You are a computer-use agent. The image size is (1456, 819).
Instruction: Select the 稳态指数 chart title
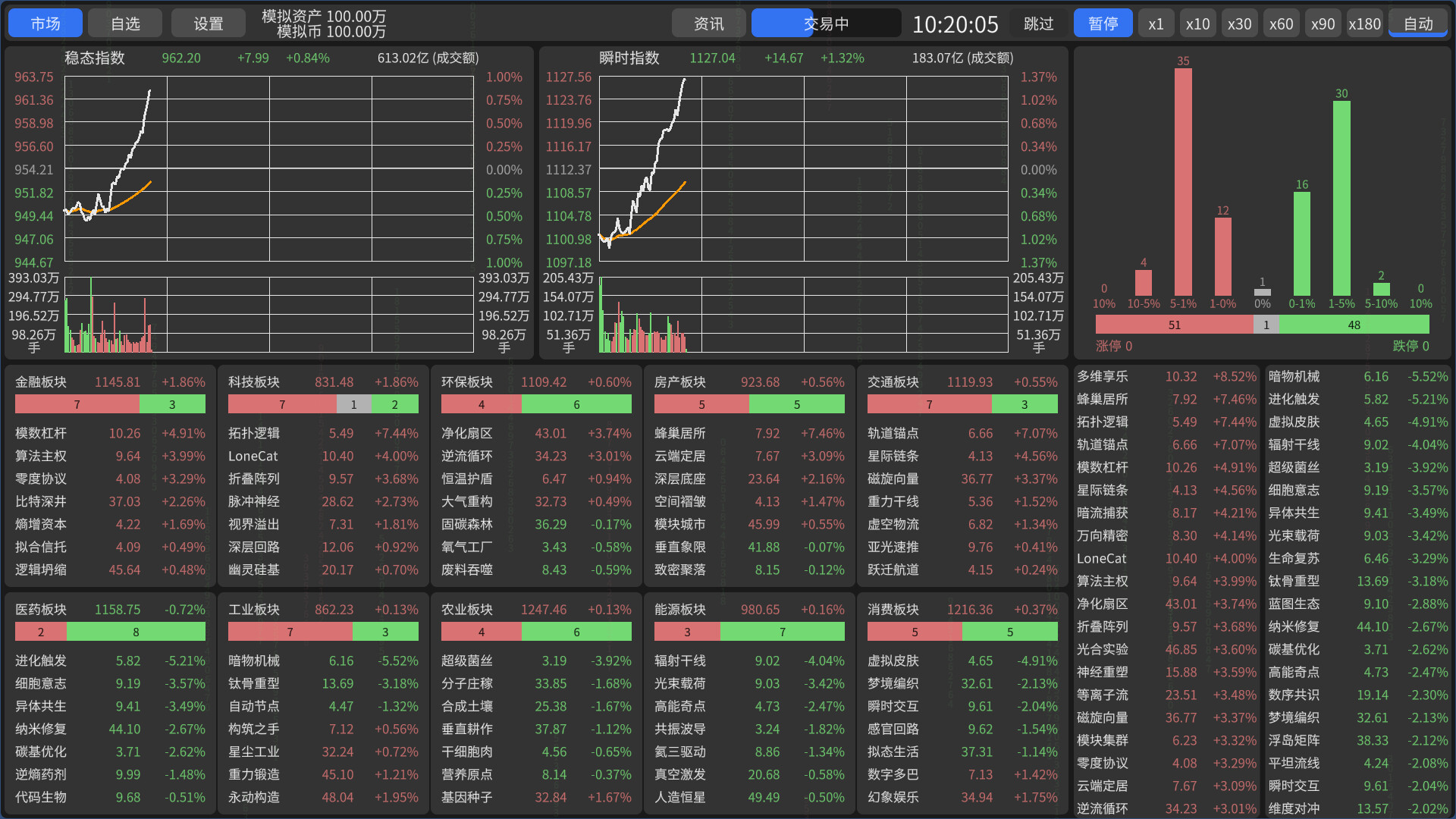coord(95,58)
